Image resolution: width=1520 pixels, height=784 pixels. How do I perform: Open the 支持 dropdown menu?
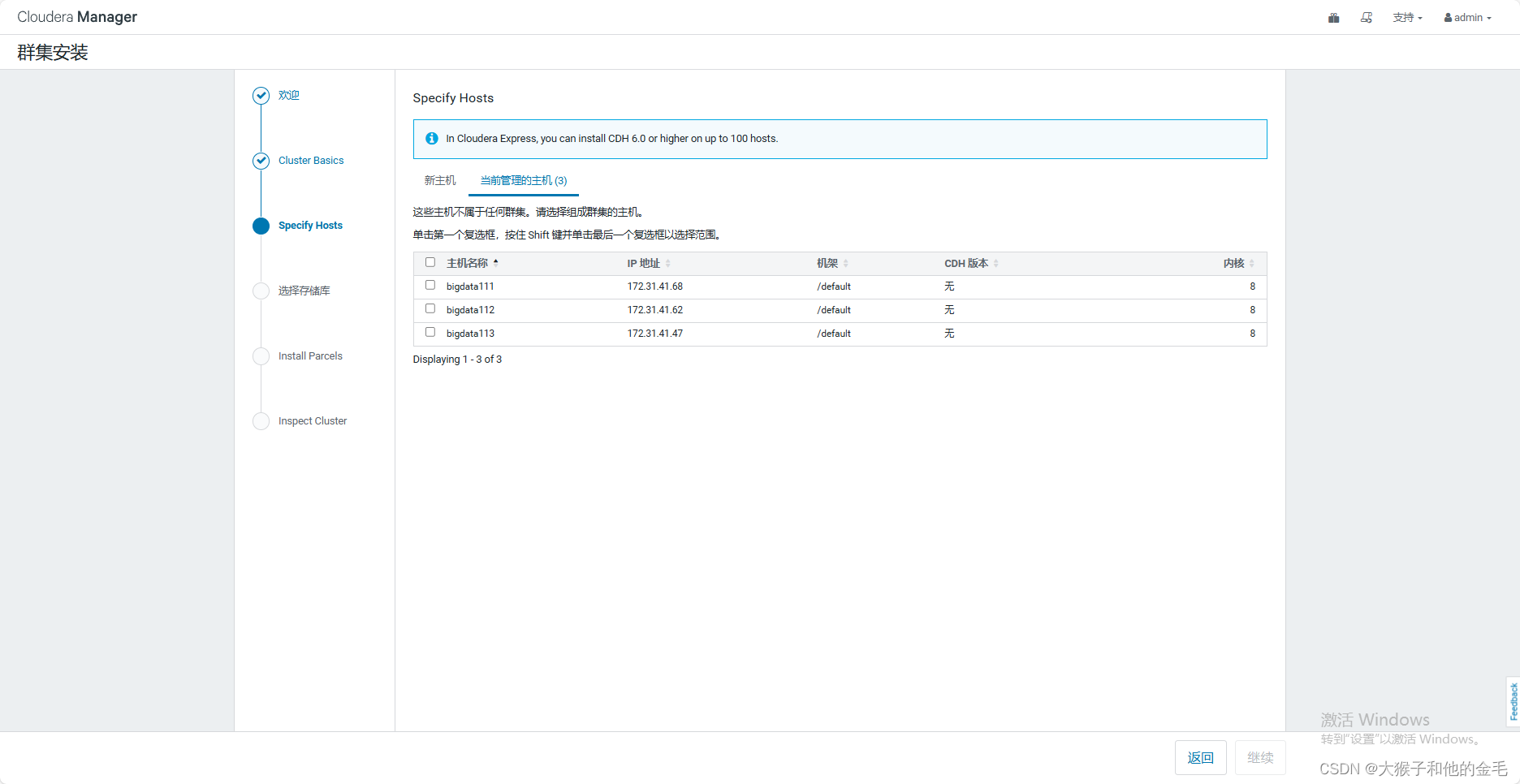[1407, 18]
